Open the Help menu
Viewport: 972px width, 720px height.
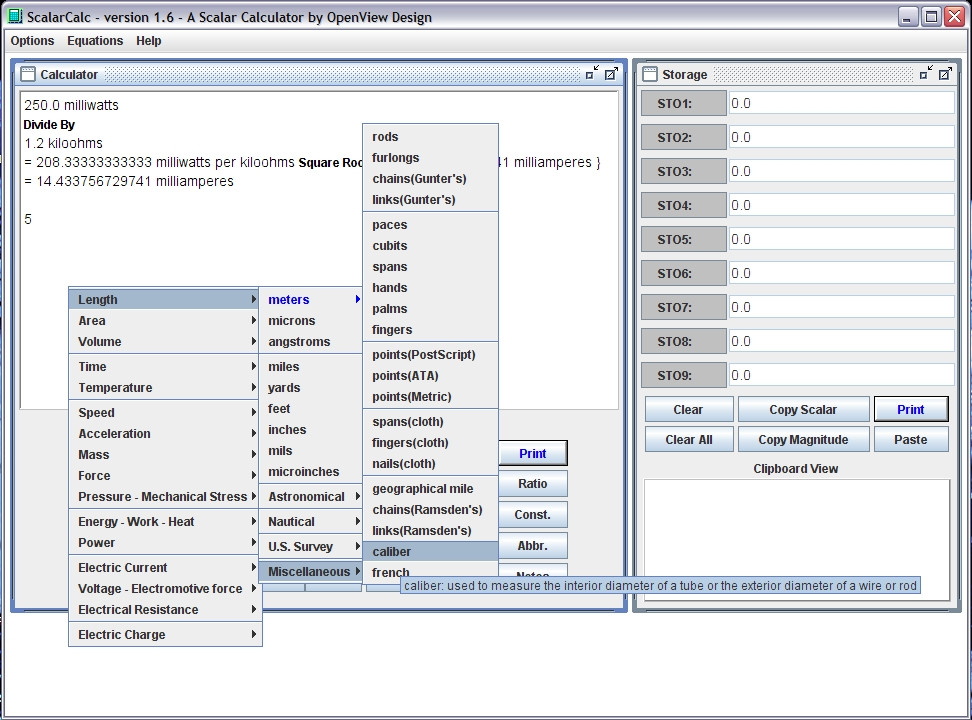[x=149, y=41]
